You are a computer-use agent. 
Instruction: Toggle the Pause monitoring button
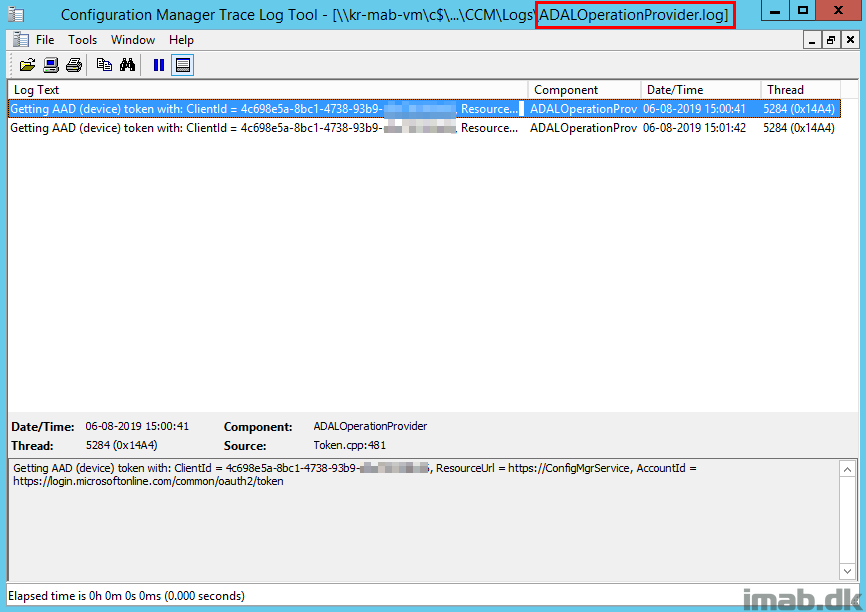159,65
